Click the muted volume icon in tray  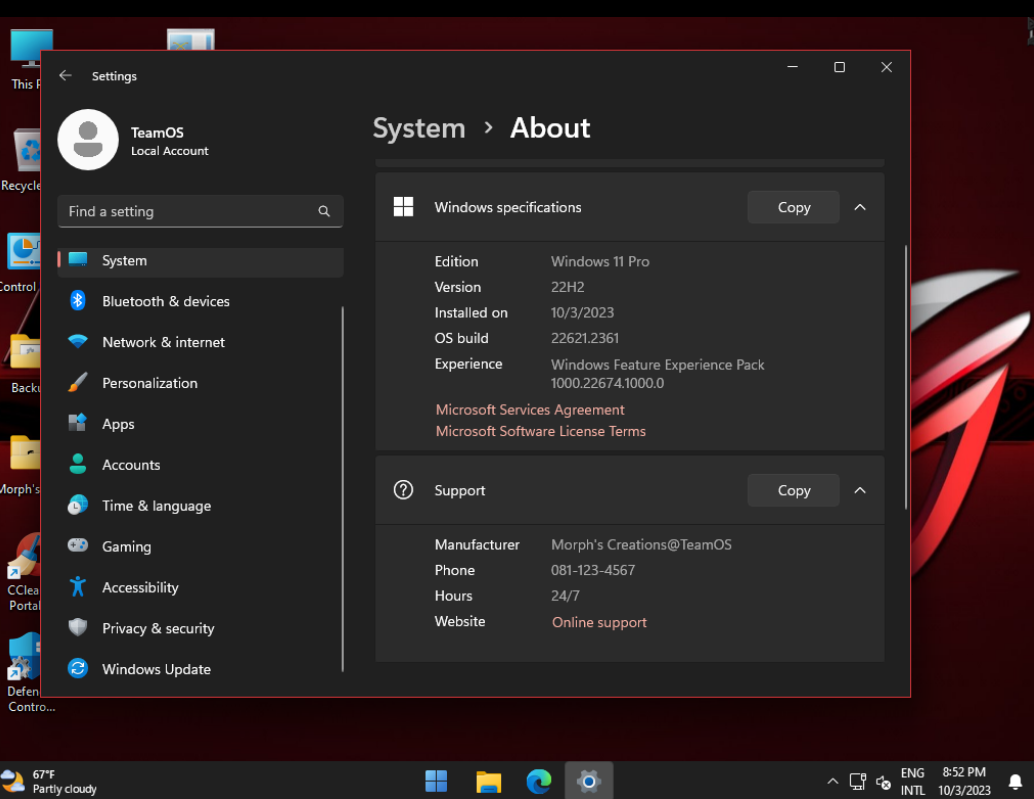[884, 783]
